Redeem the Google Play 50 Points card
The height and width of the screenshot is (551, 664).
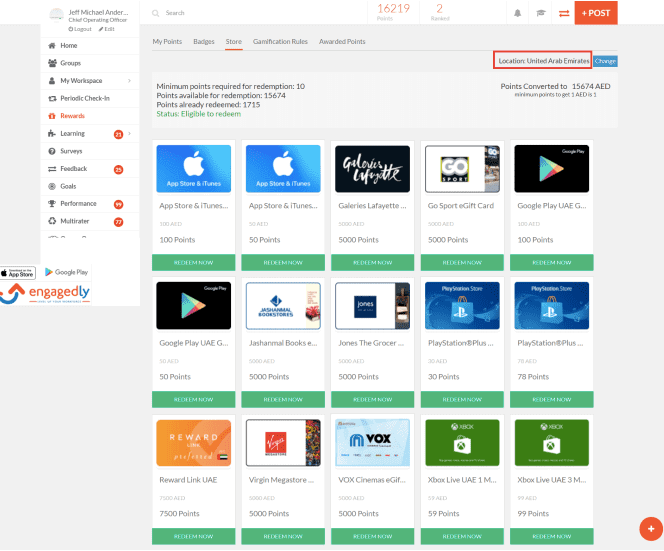tap(194, 399)
